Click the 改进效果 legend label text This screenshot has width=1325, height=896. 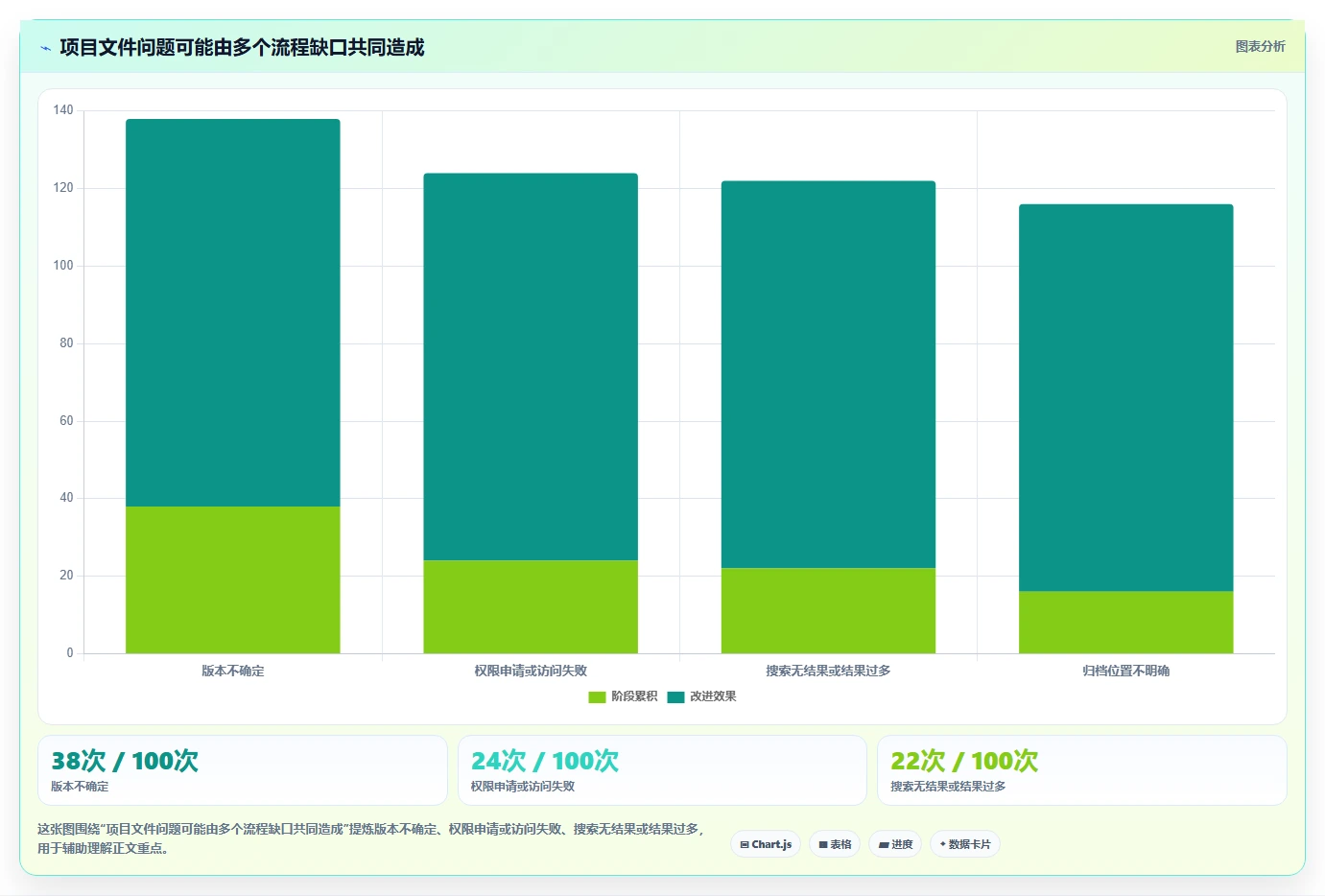point(713,696)
